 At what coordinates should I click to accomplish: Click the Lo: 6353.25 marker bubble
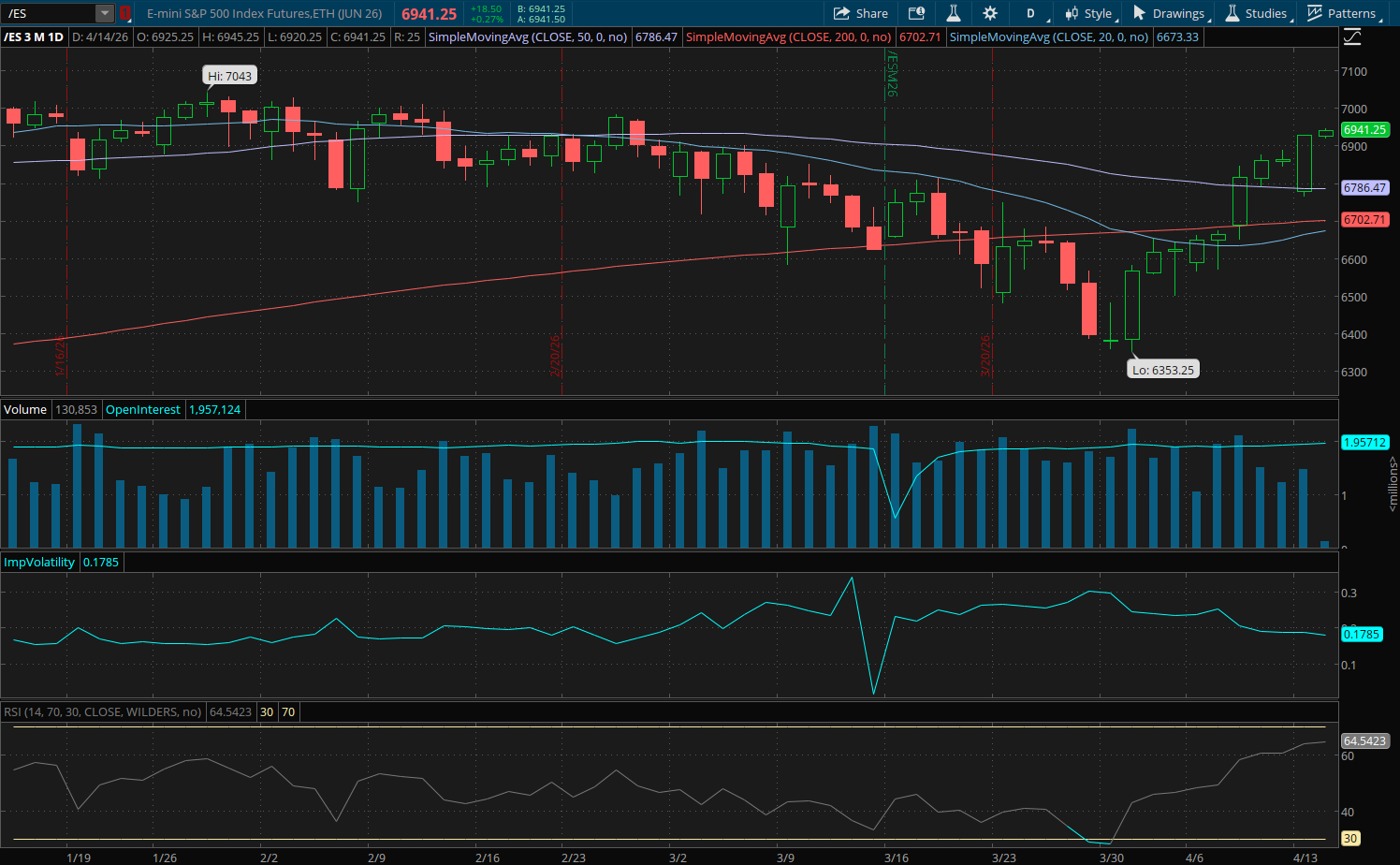pyautogui.click(x=1163, y=369)
